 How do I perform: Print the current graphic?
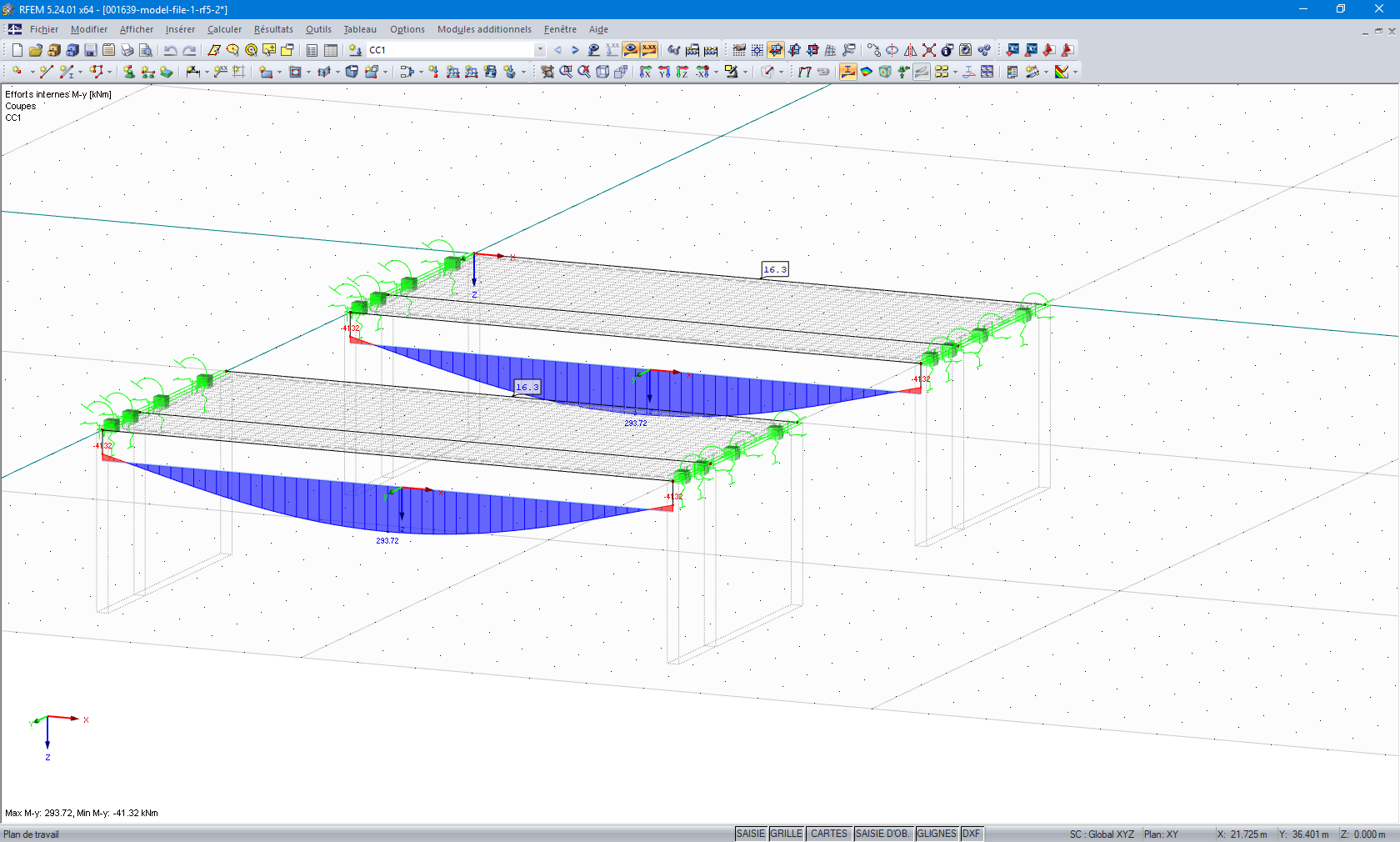pyautogui.click(x=127, y=50)
